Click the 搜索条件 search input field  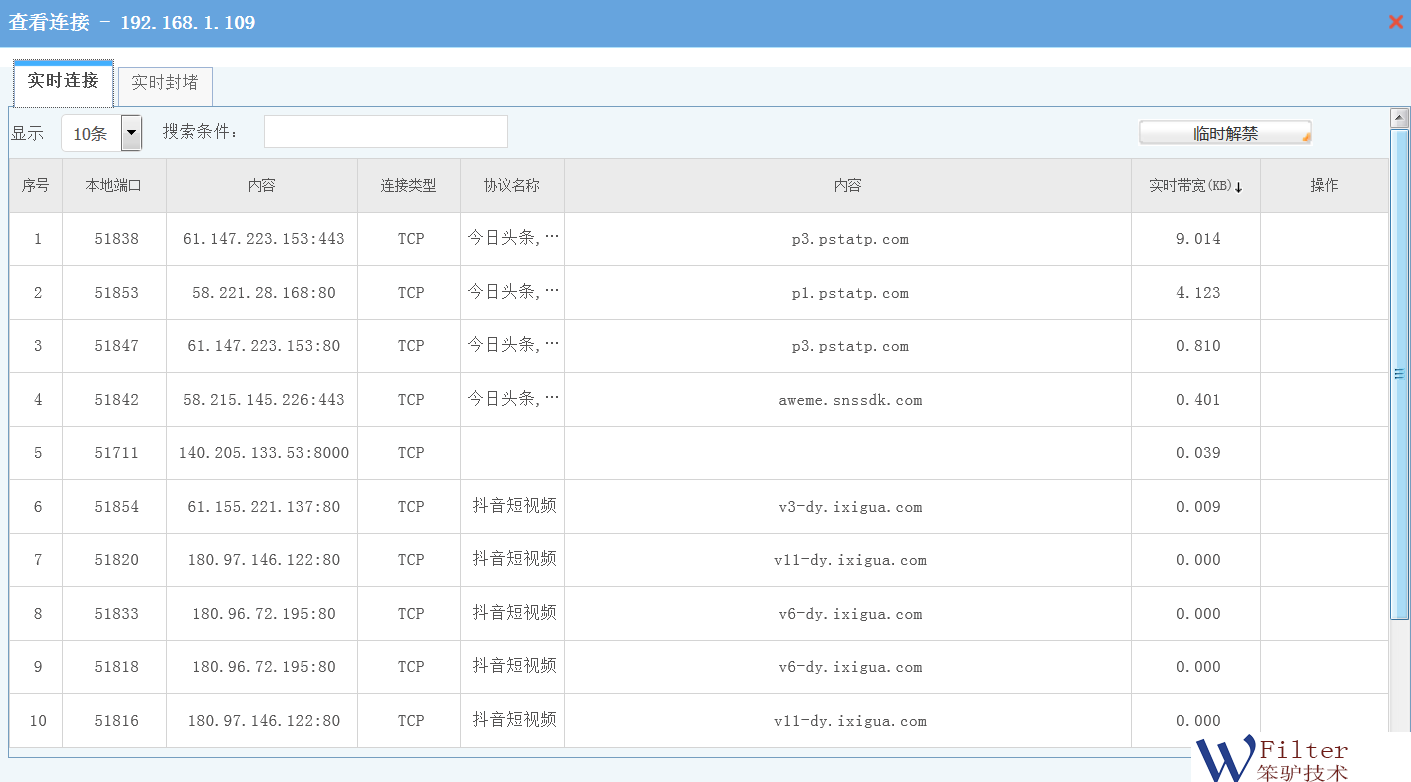point(385,132)
